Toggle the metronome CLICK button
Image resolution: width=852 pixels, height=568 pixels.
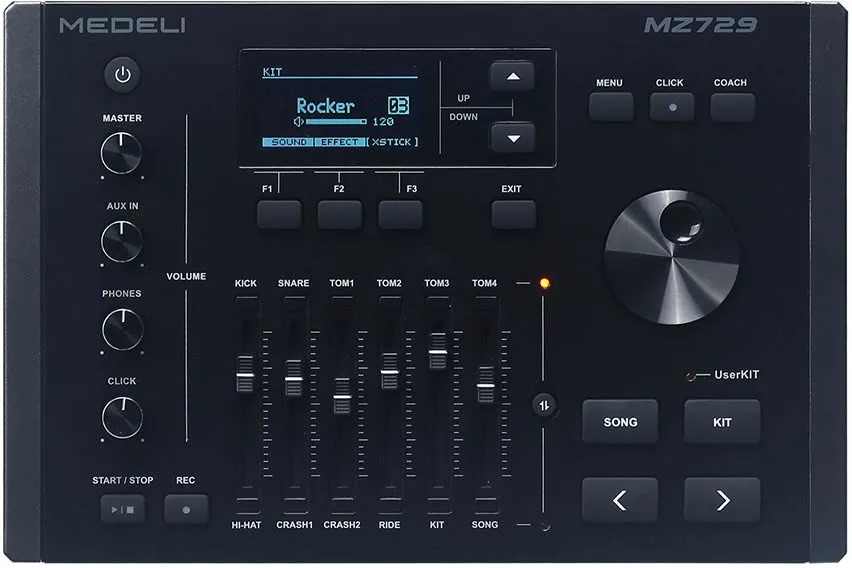coord(672,107)
